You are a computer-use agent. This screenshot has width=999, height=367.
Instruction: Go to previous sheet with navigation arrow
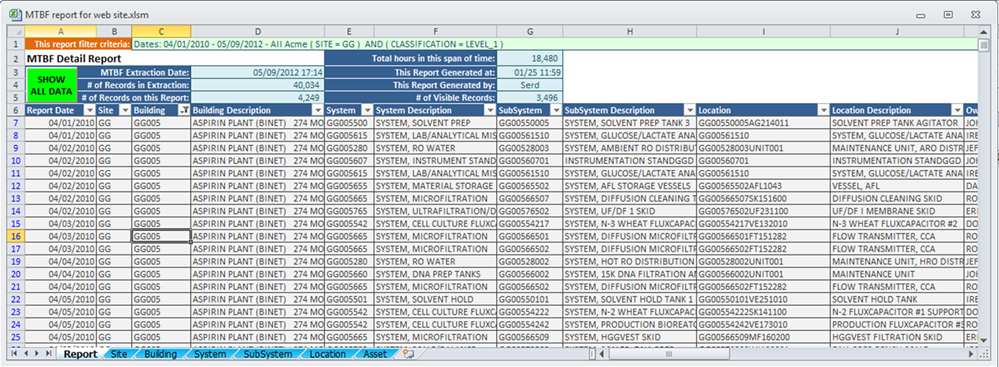[x=25, y=354]
